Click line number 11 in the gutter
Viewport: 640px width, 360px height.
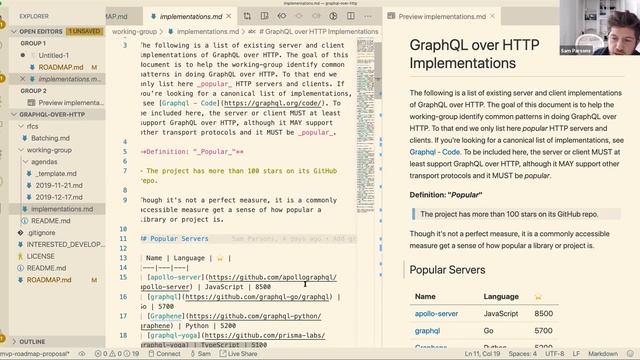click(123, 239)
